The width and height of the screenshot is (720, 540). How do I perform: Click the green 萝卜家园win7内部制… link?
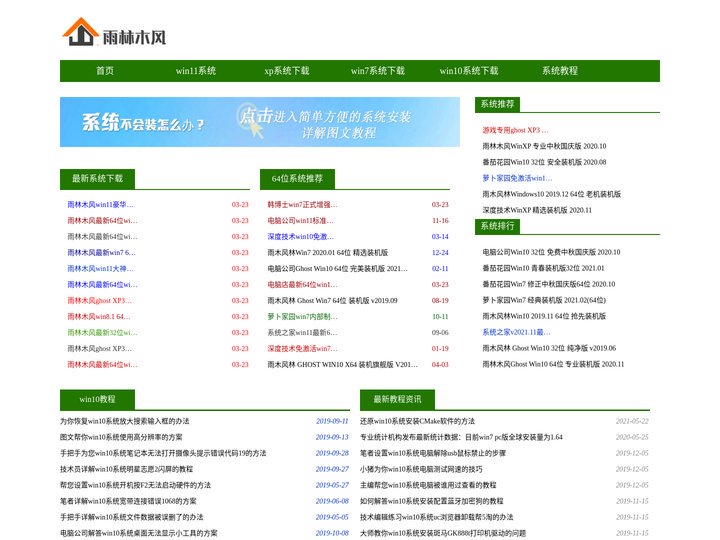coord(302,317)
